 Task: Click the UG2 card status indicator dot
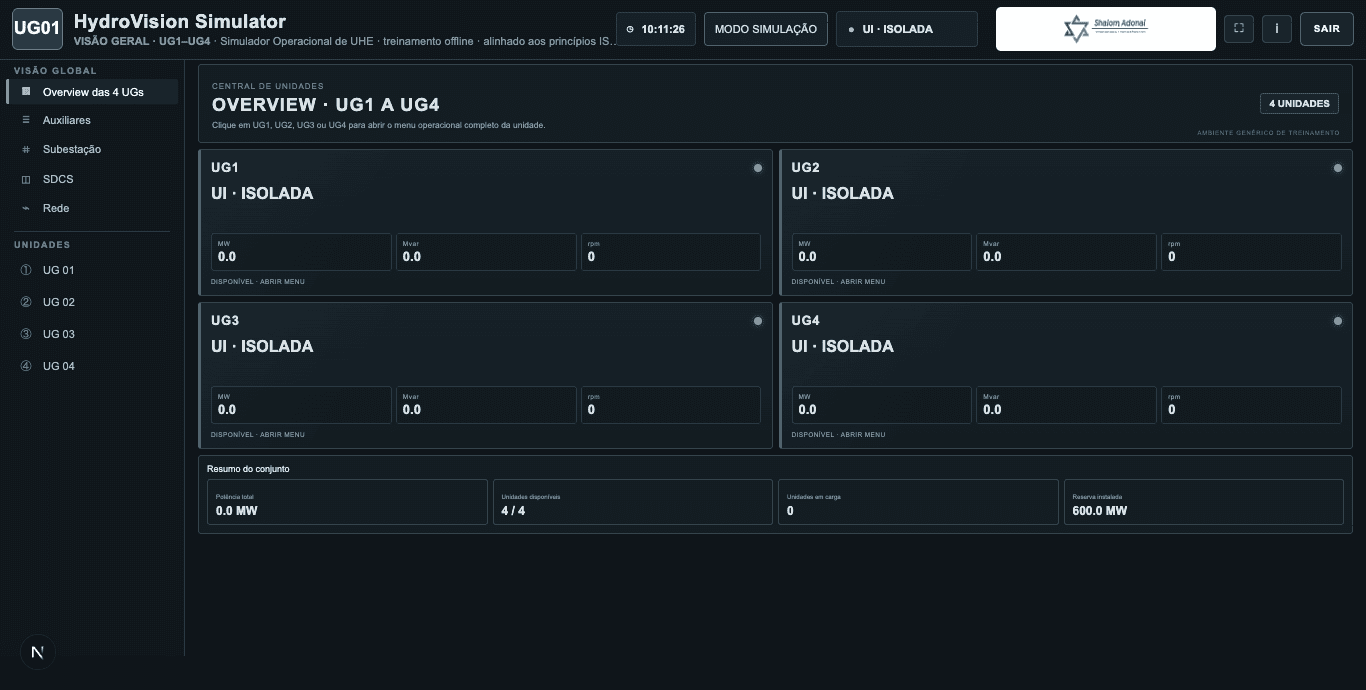[1338, 168]
